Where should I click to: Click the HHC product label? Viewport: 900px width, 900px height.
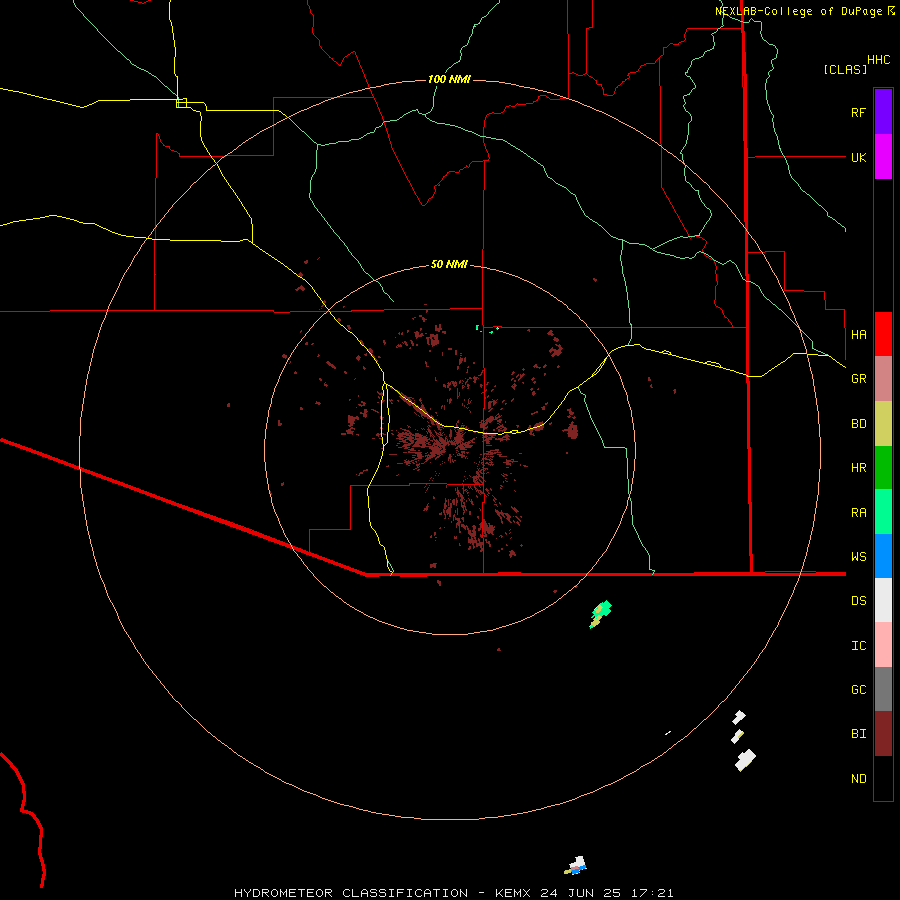(x=878, y=60)
